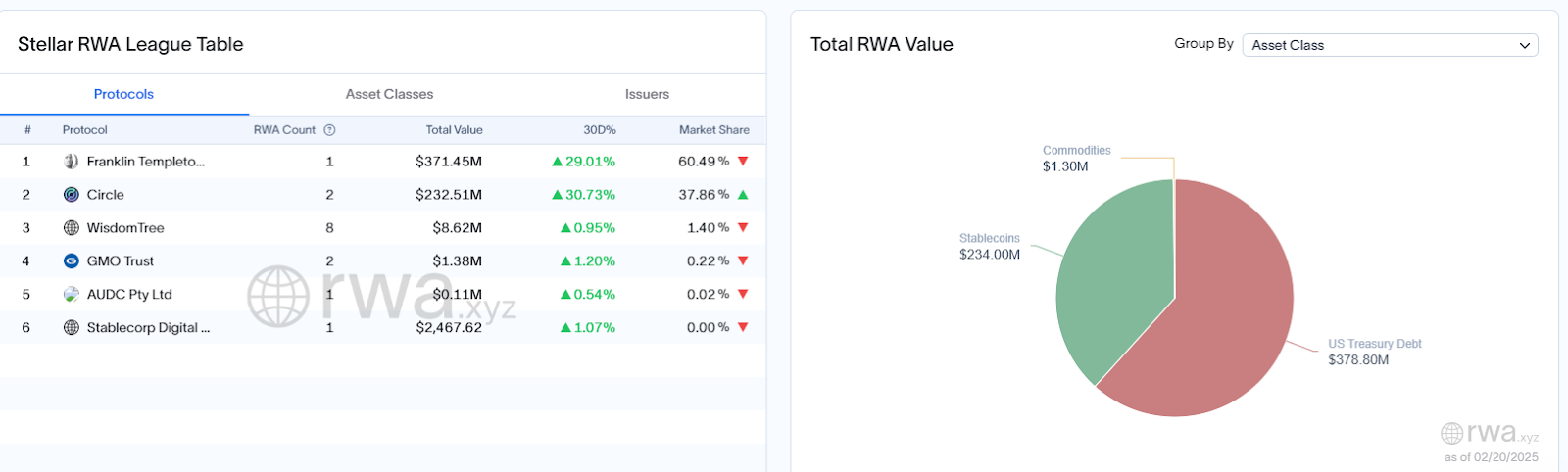Open the Franklin Templeto... protocol link
The height and width of the screenshot is (472, 1568).
pyautogui.click(x=146, y=162)
